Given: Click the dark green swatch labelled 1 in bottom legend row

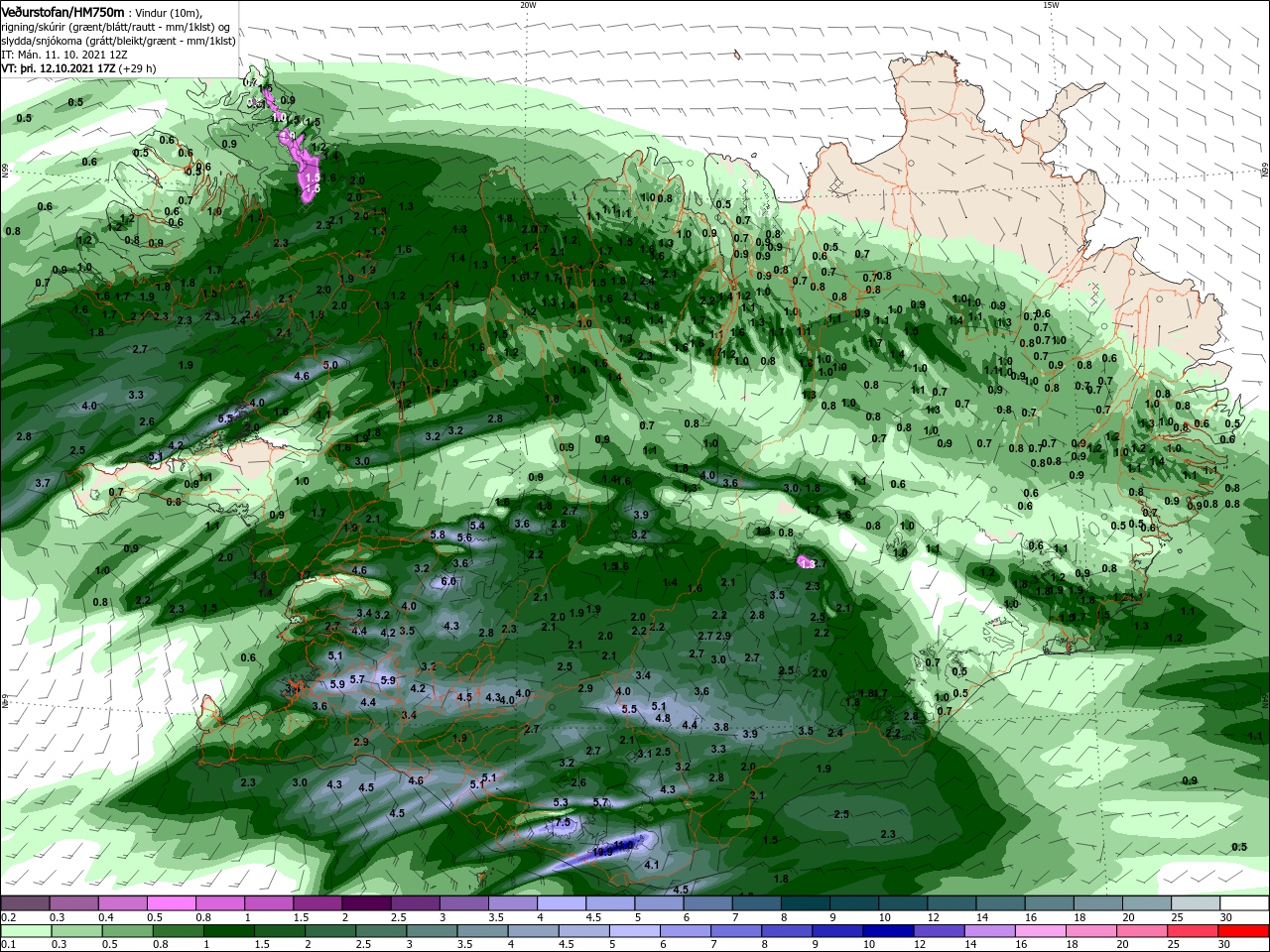Looking at the screenshot, I should click(228, 931).
